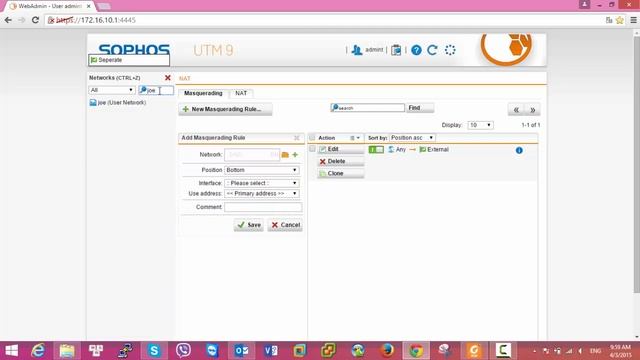Click New Masquerading Rule button
Viewport: 640px width, 360px height.
[x=225, y=109]
